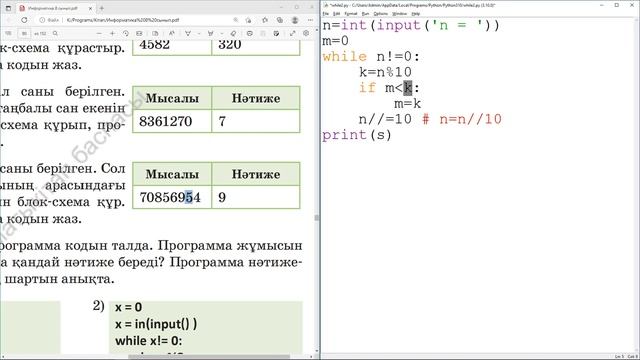Open a new browser tab

[102, 8]
